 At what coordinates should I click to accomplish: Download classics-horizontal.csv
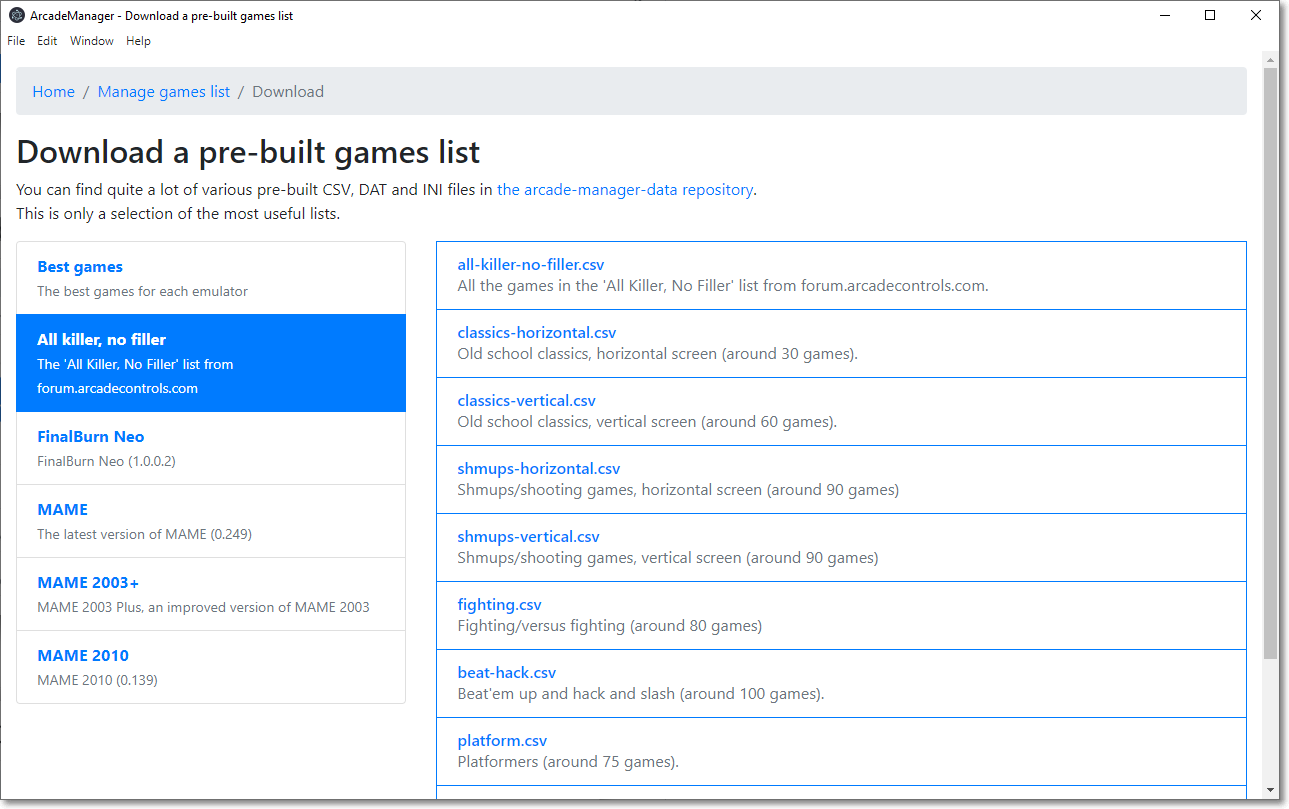[x=537, y=333]
